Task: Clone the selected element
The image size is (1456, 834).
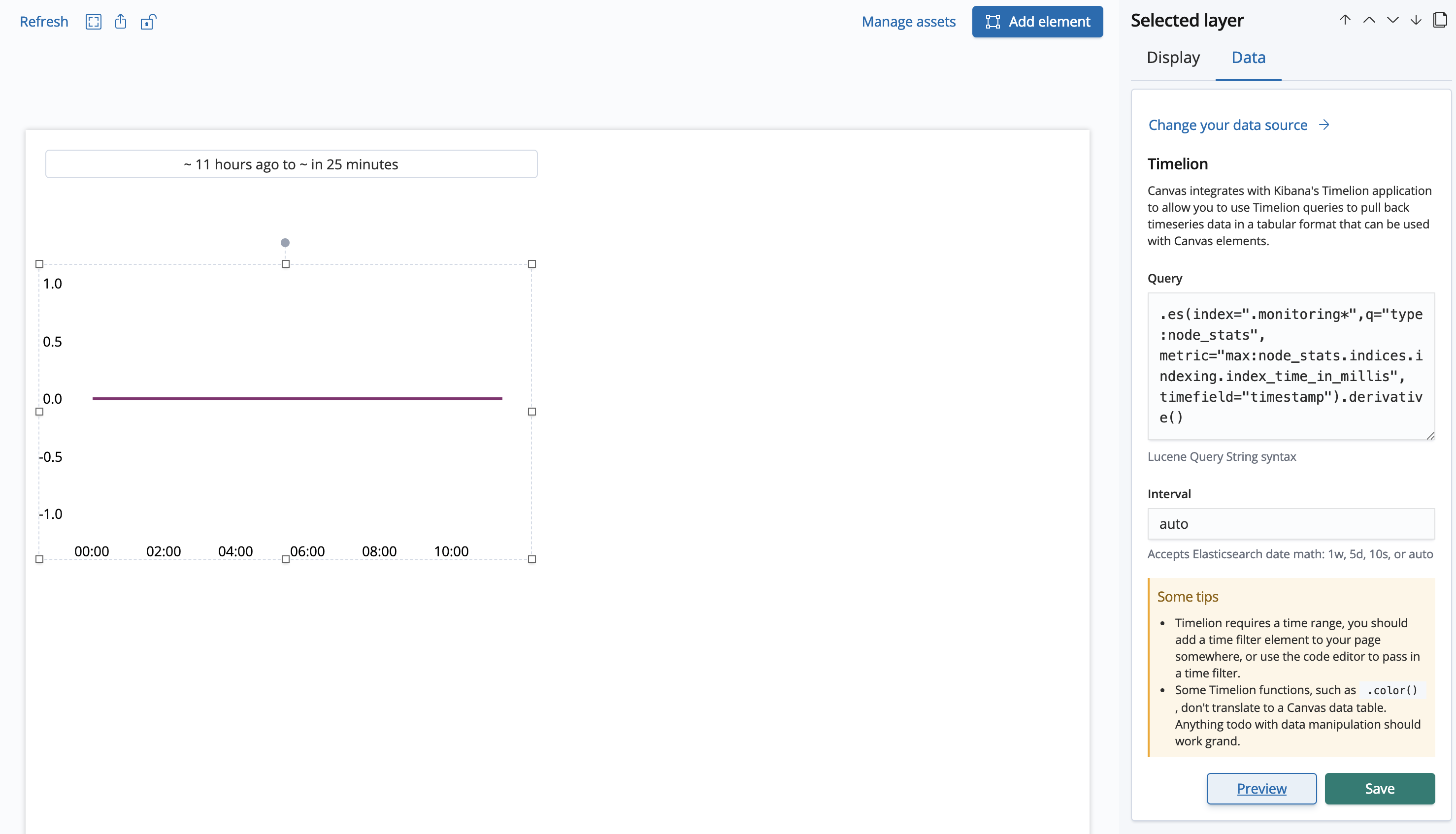Action: 1441,20
